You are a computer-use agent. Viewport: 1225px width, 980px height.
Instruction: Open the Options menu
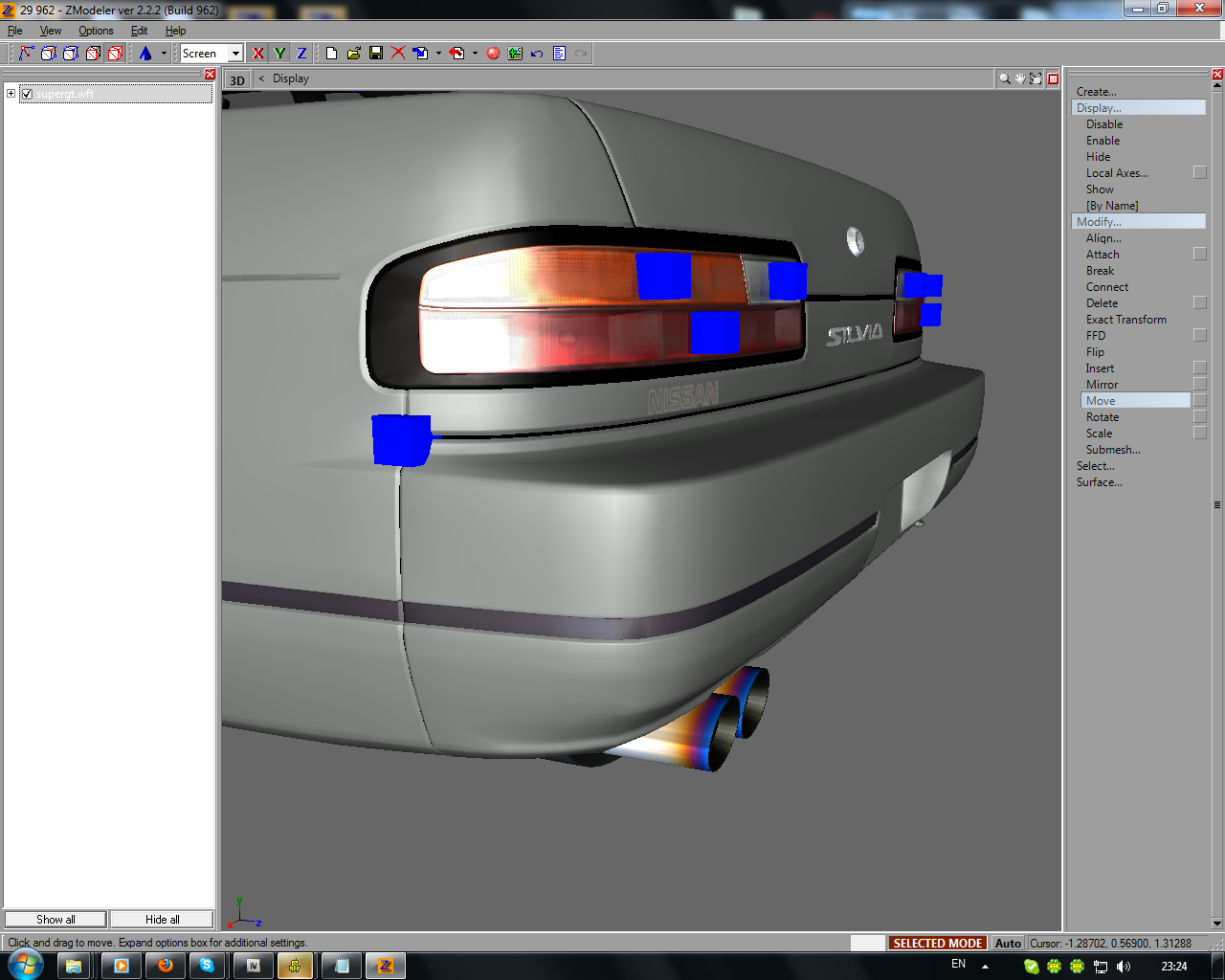coord(96,31)
